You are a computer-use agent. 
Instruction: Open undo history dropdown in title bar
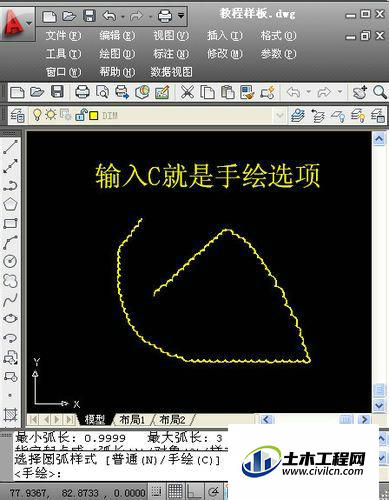tap(123, 16)
